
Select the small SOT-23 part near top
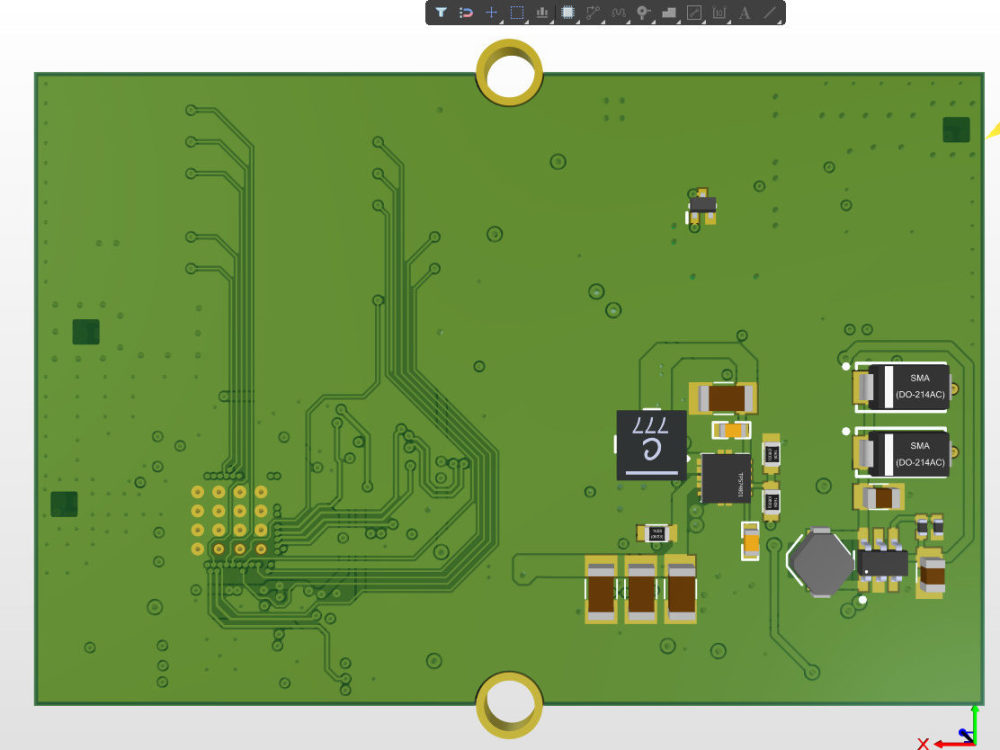click(x=702, y=206)
